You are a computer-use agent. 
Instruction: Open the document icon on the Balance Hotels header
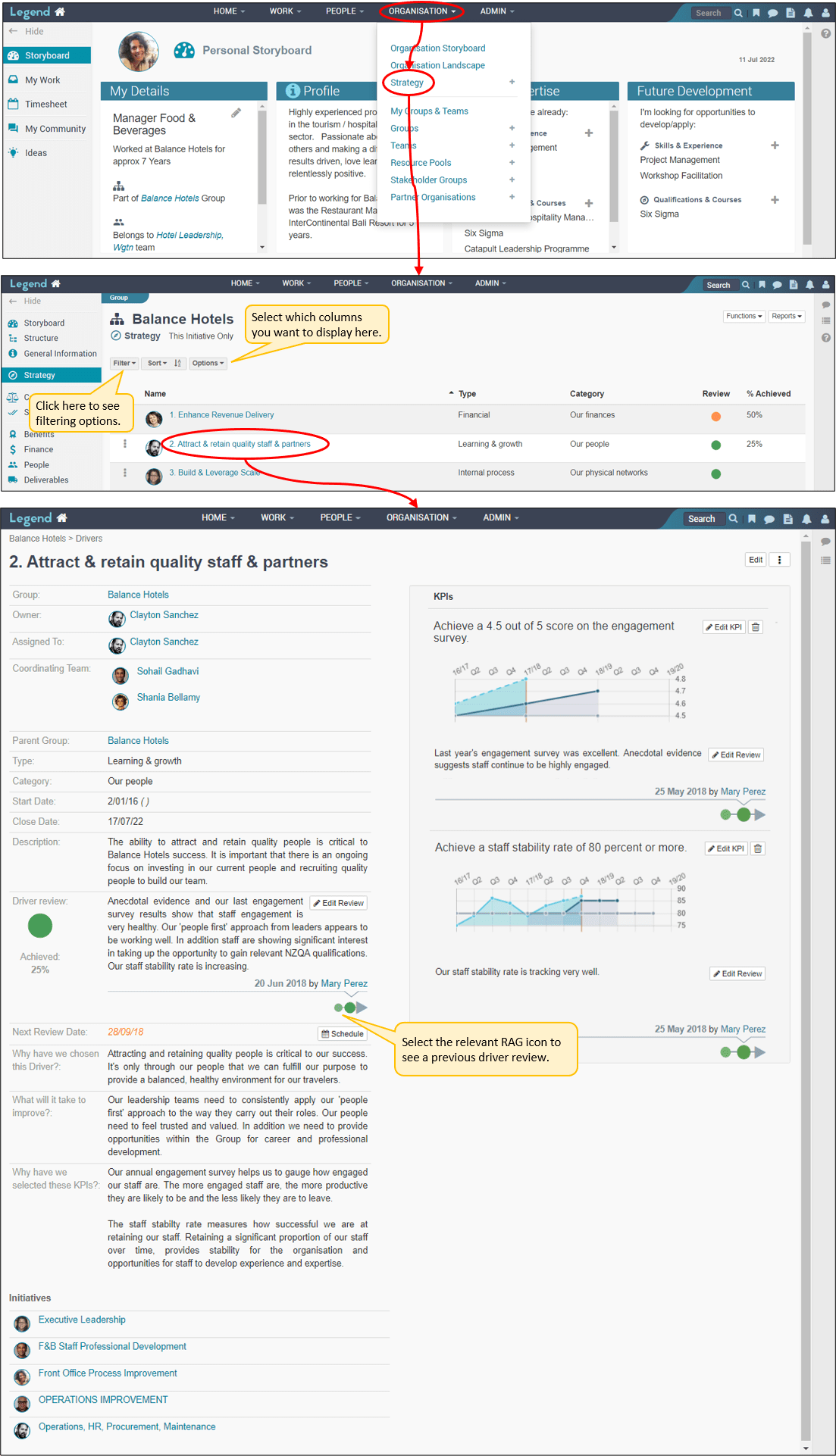pyautogui.click(x=794, y=285)
